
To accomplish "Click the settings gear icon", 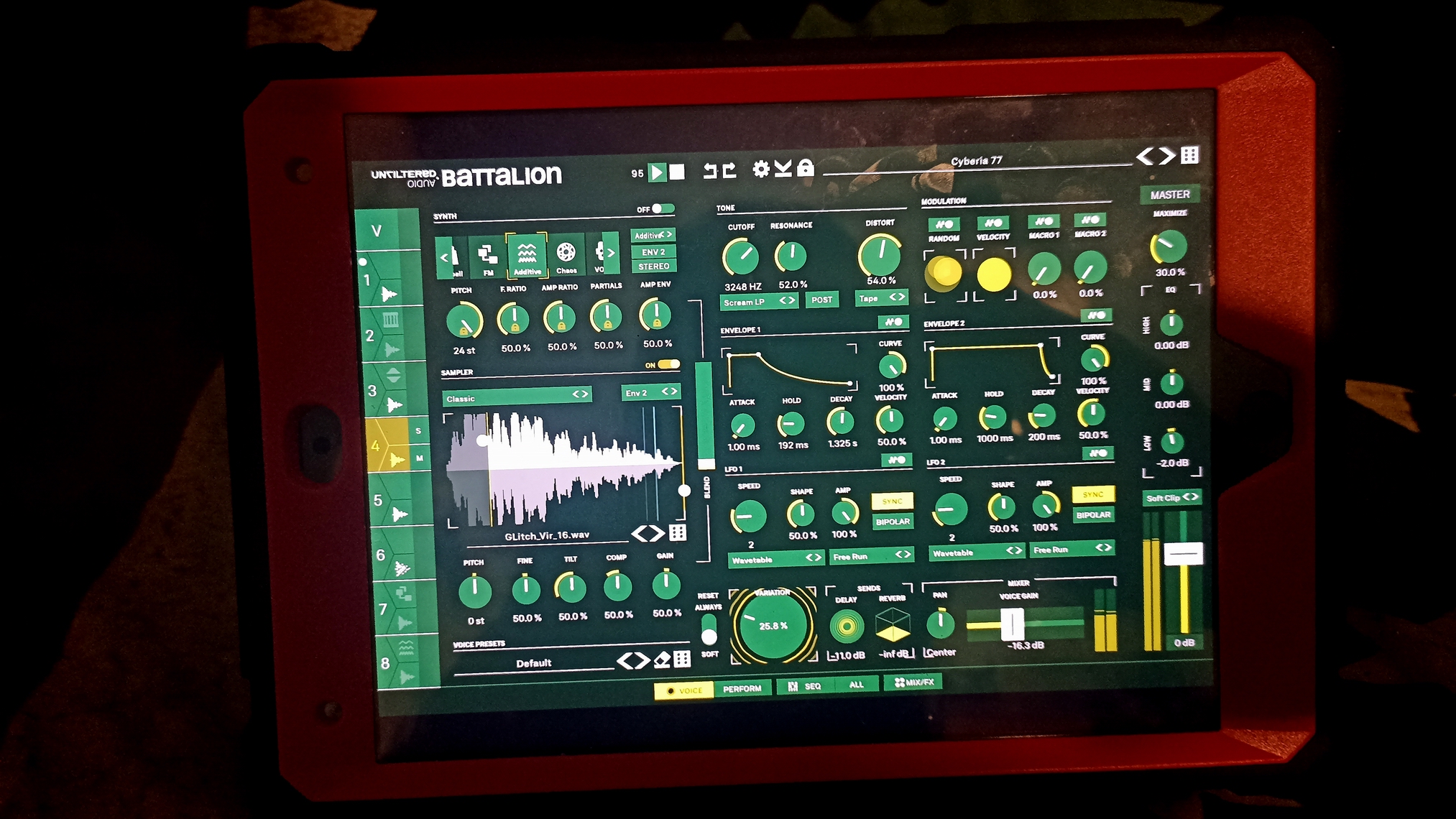I will [760, 169].
